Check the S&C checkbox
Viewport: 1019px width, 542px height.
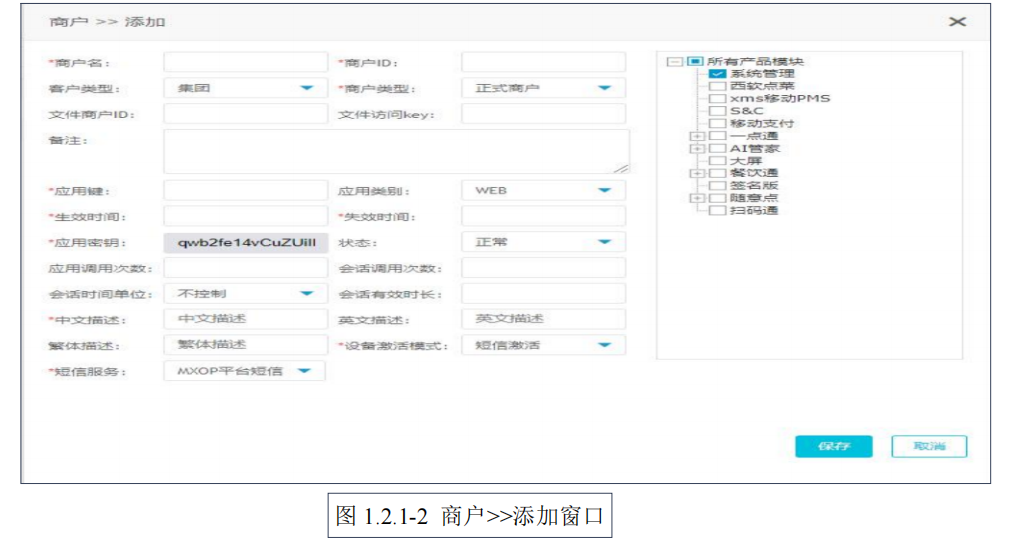pyautogui.click(x=717, y=111)
